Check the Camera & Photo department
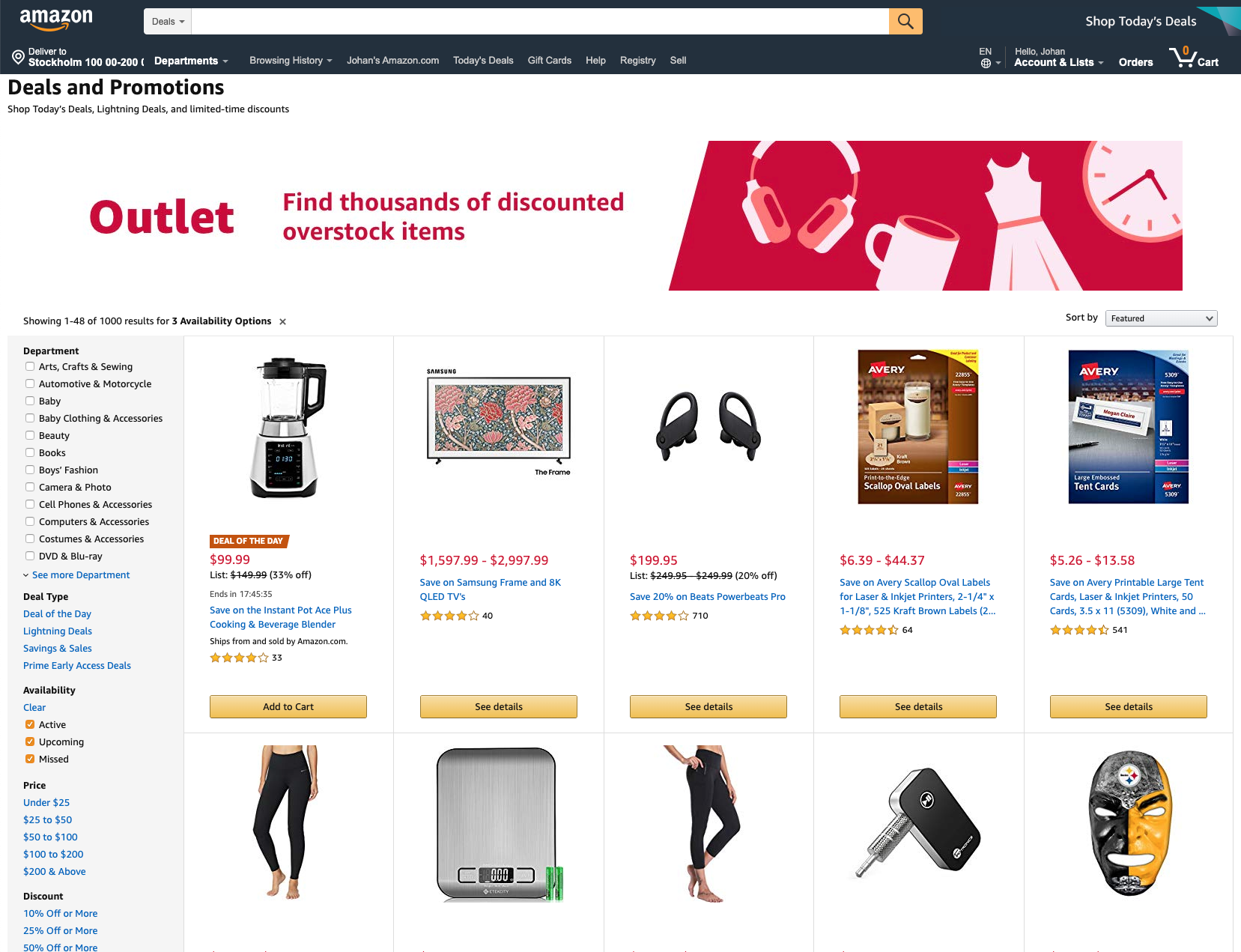The width and height of the screenshot is (1241, 952). tap(30, 487)
